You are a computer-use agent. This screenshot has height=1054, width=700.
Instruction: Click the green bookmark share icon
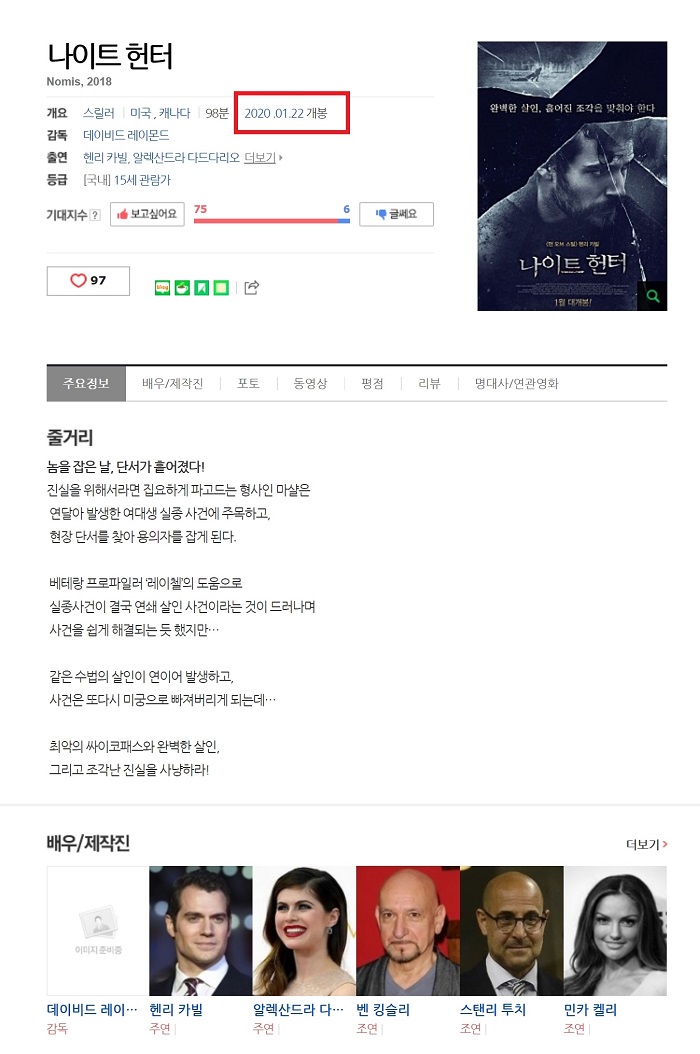(201, 288)
